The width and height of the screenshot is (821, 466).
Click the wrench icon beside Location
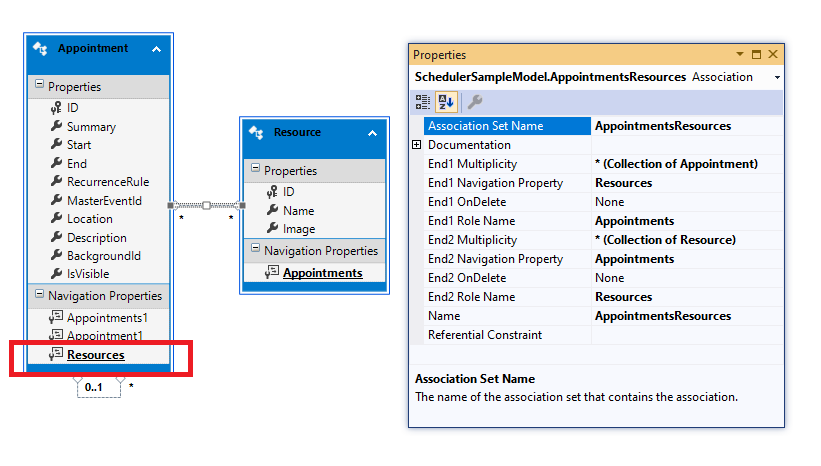coord(57,218)
